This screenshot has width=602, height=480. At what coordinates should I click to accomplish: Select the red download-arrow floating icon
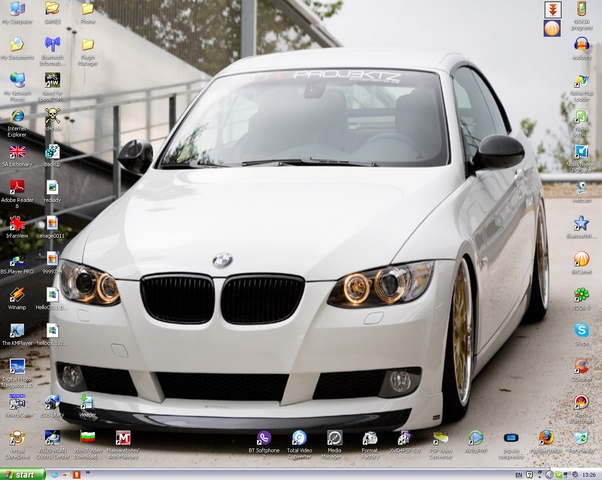coord(552,10)
